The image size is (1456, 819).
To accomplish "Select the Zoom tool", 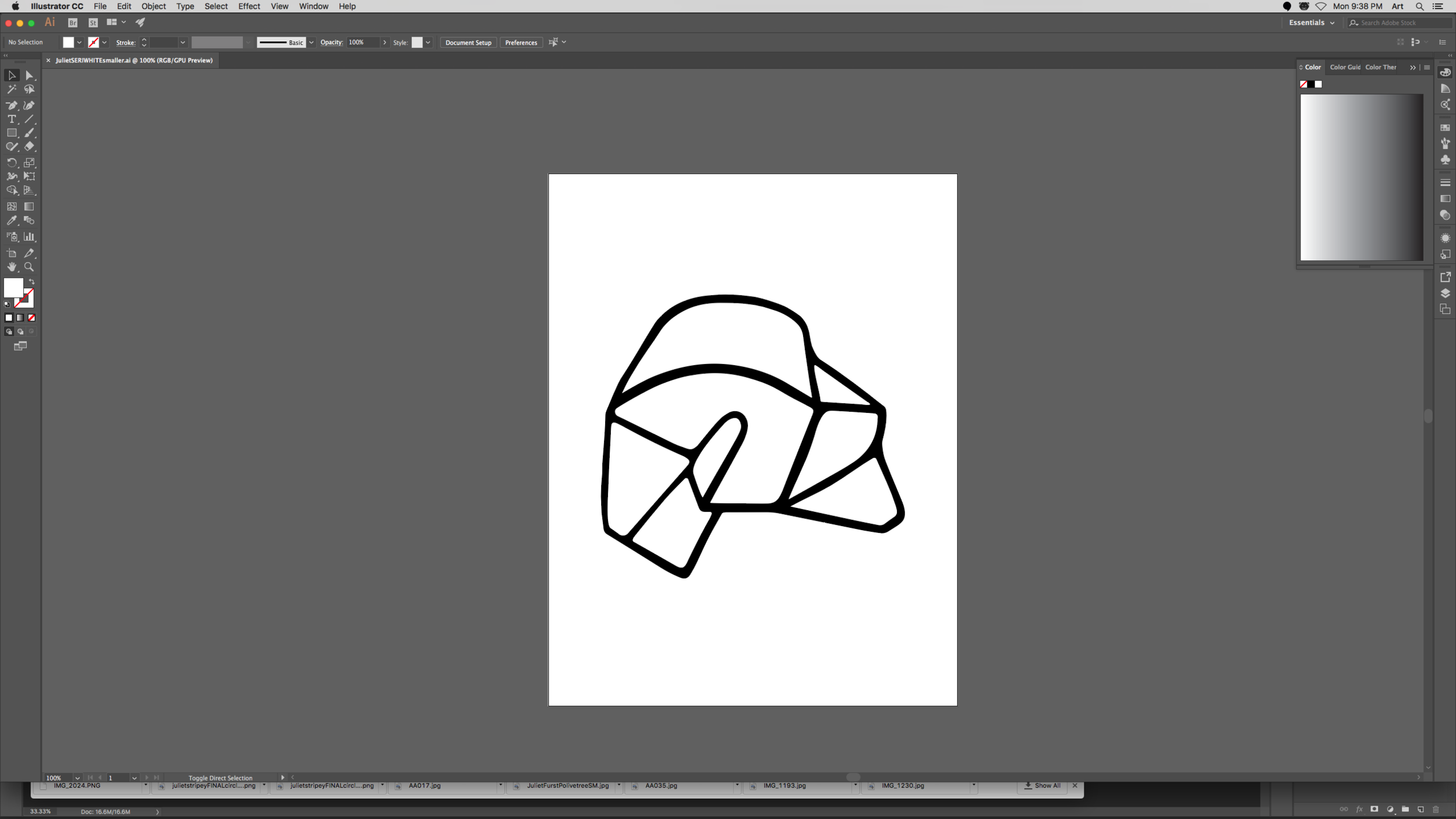I will [29, 267].
